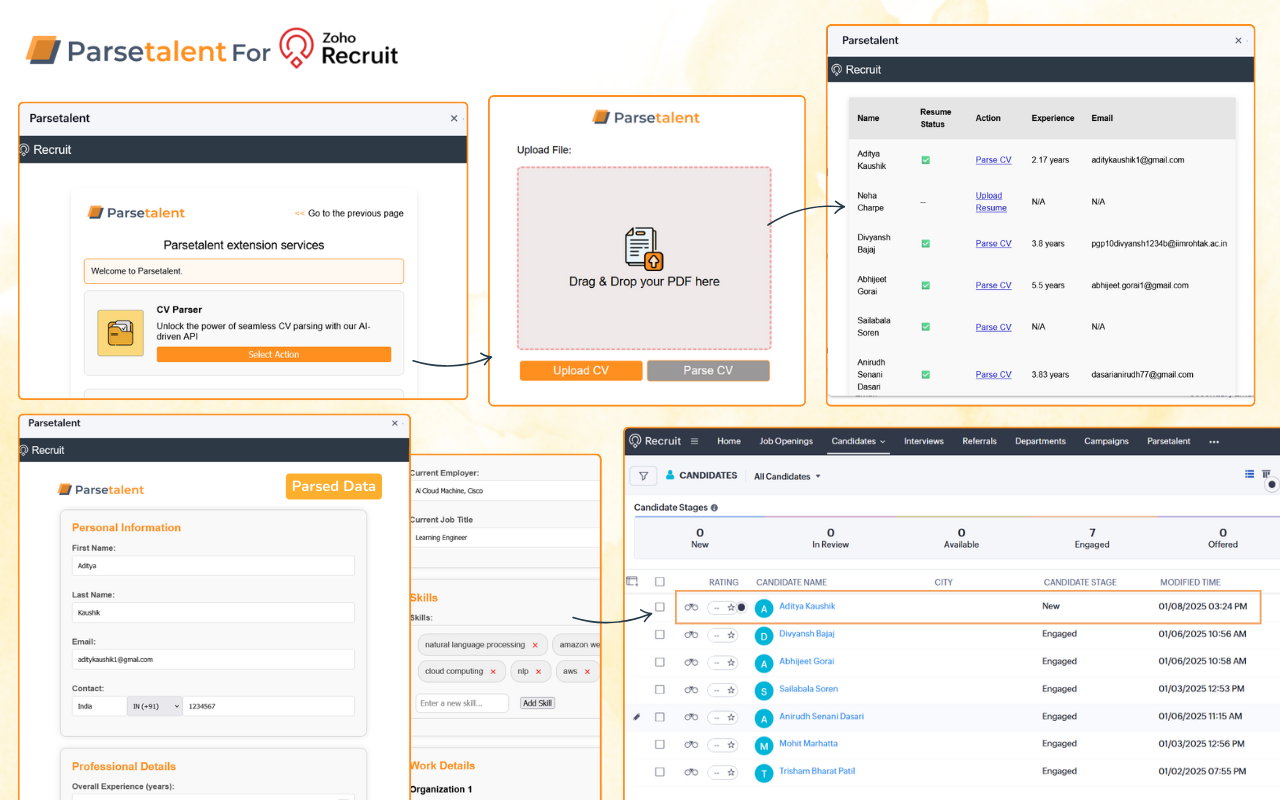The width and height of the screenshot is (1280, 800).
Task: Open the Job Openings tab
Action: tap(786, 441)
